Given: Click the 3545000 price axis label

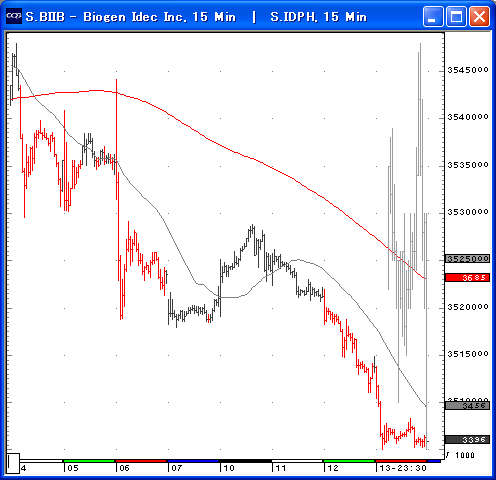Looking at the screenshot, I should (x=468, y=70).
